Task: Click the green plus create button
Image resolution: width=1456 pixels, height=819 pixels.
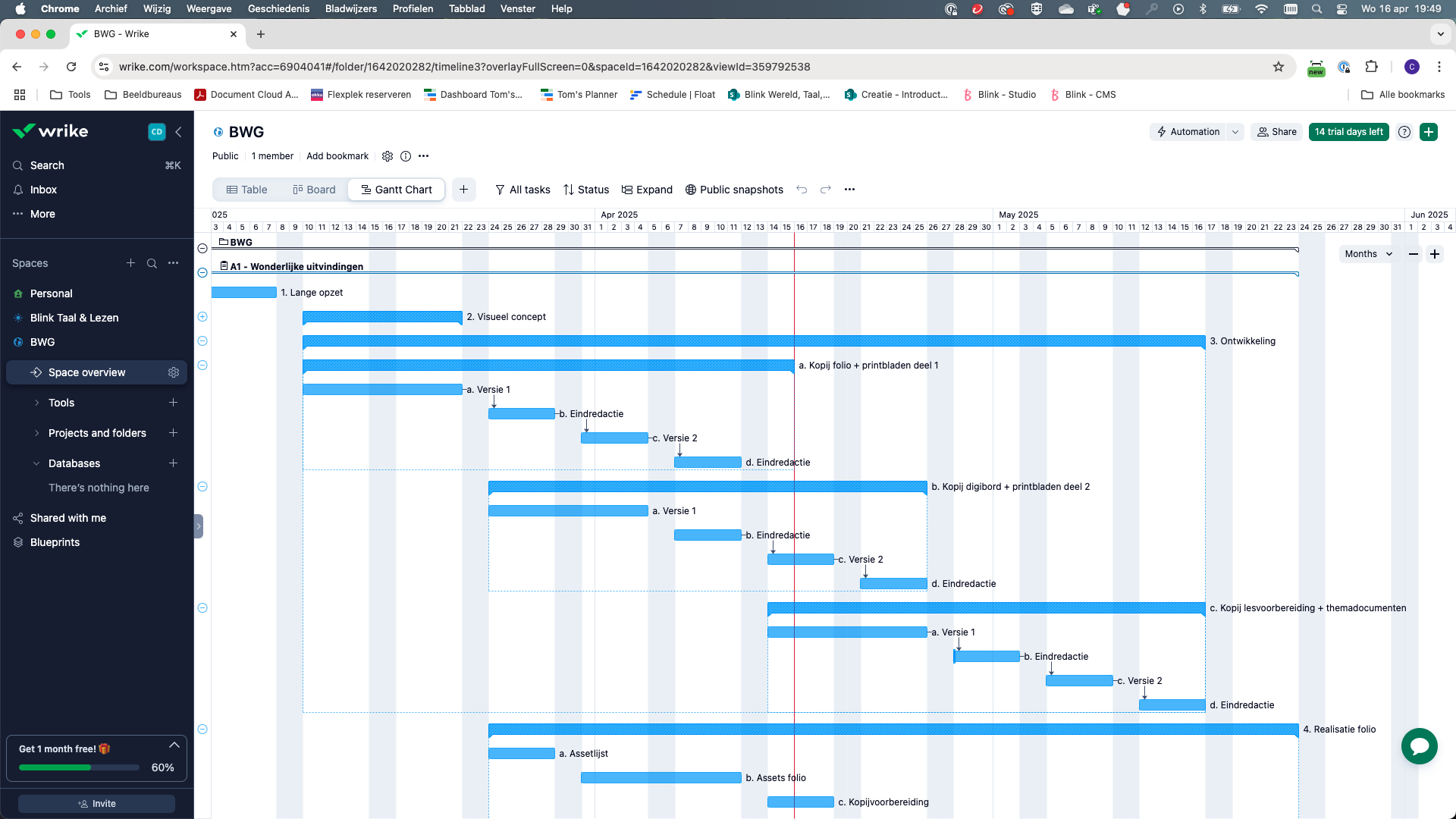Action: tap(1429, 132)
